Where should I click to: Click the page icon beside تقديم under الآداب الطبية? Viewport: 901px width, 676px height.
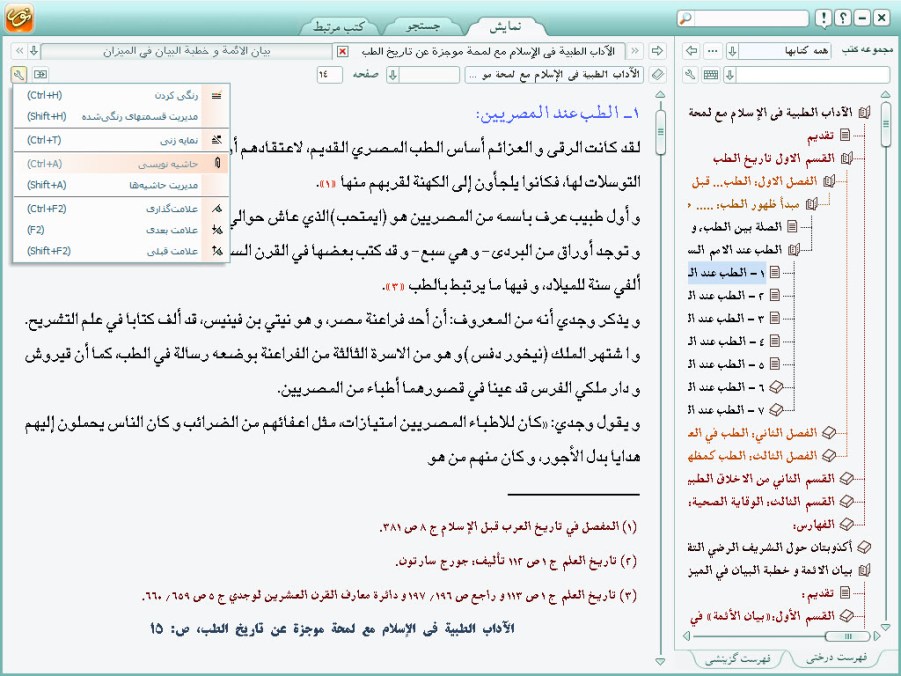coord(845,135)
